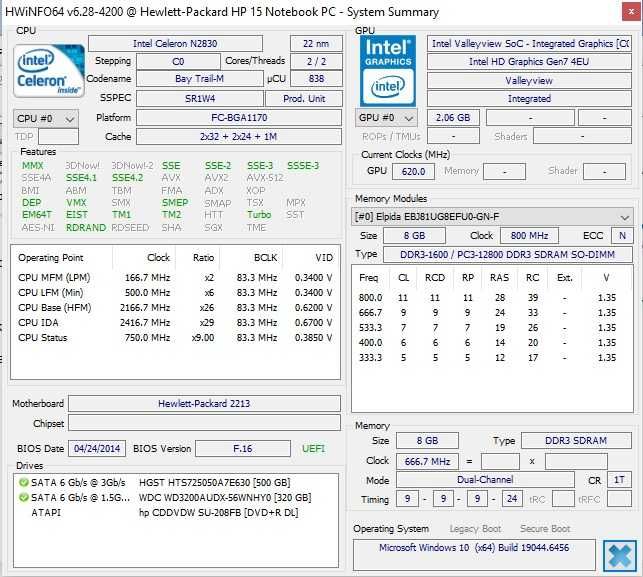
Task: Click the EM64T feature label
Action: (x=37, y=215)
